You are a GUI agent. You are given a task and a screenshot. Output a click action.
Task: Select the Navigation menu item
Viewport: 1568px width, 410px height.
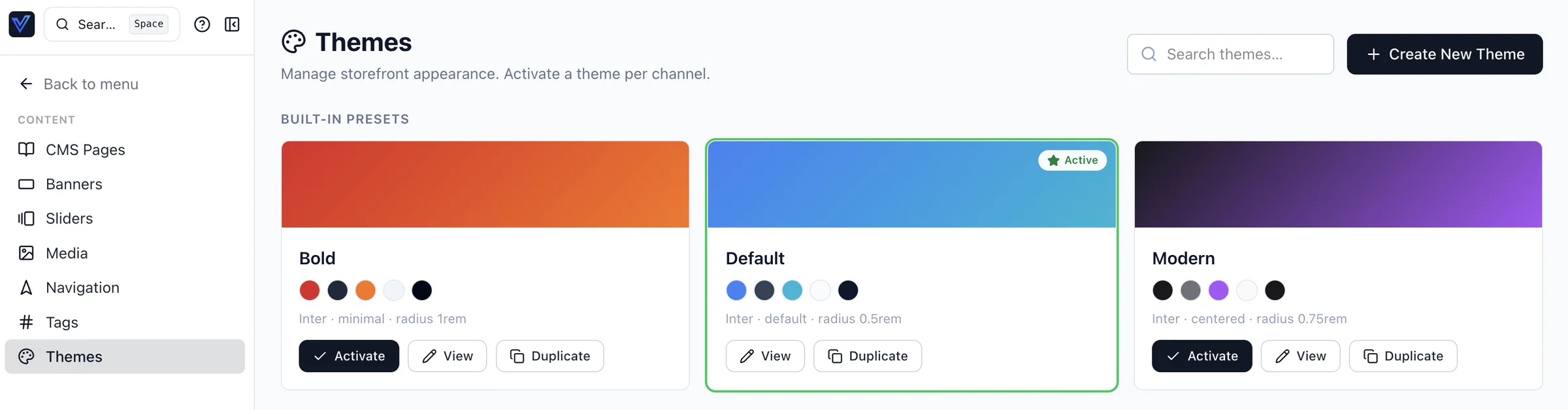point(82,288)
